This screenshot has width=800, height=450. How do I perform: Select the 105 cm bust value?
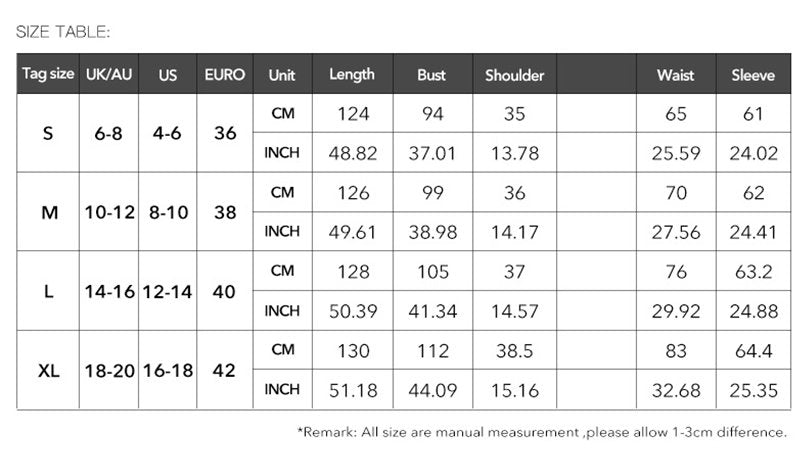coord(432,272)
